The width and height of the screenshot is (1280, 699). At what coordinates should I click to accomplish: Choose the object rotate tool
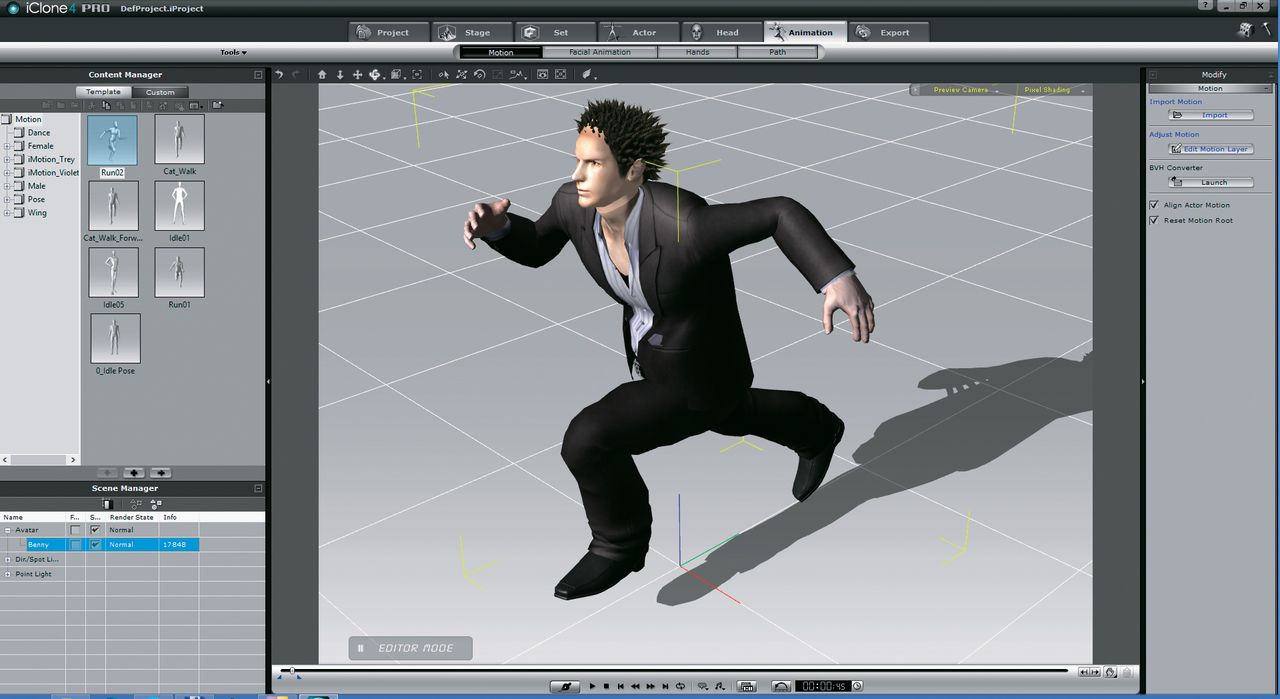(x=479, y=74)
